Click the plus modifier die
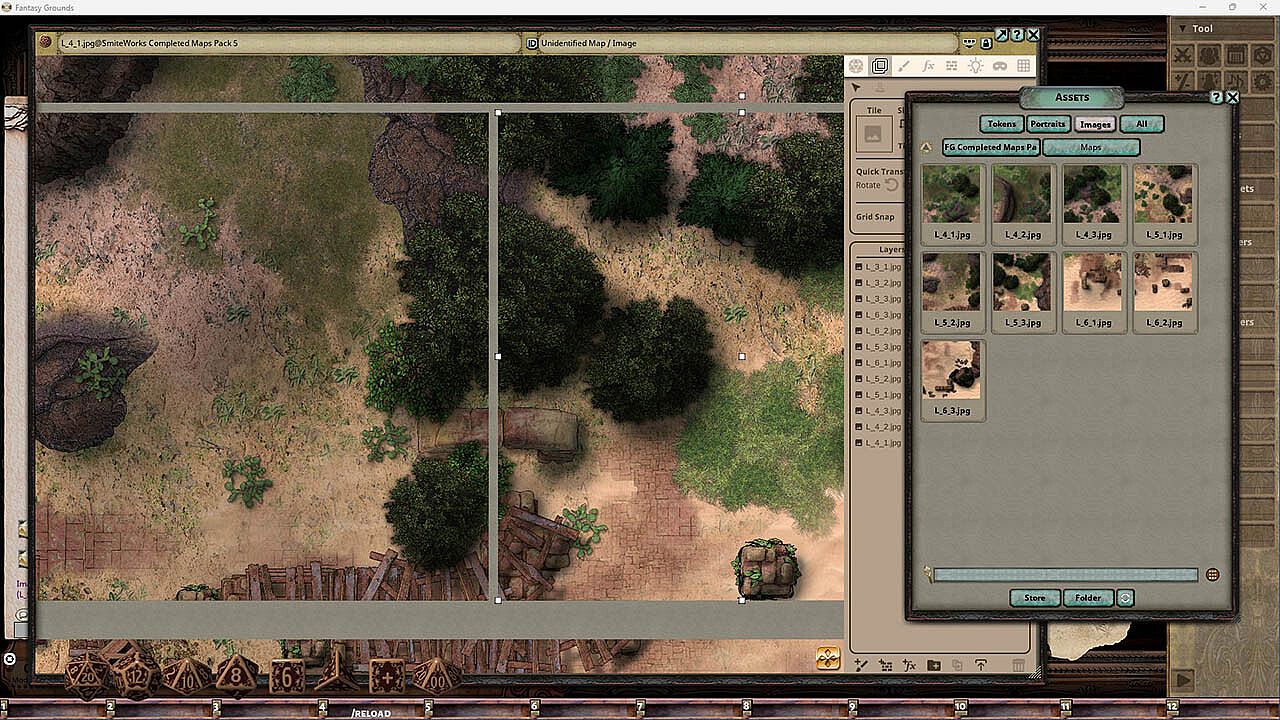 click(x=387, y=677)
